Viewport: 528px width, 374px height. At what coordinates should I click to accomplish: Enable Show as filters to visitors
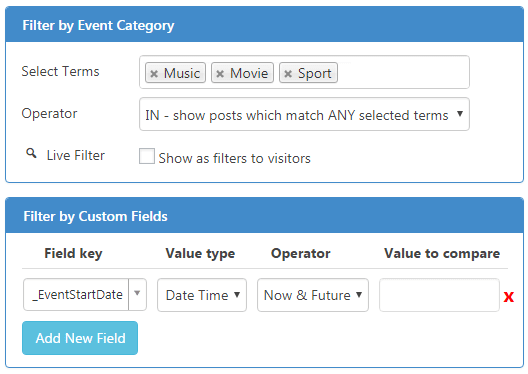pyautogui.click(x=147, y=156)
